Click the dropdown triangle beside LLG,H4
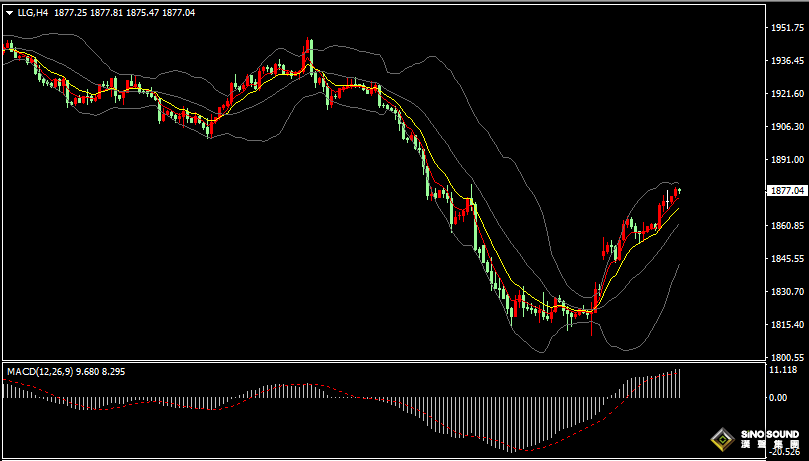 point(9,13)
